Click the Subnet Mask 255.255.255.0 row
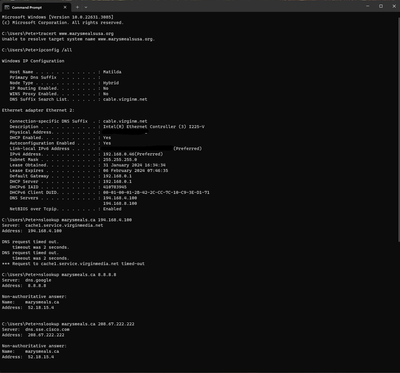The image size is (400, 373). click(x=73, y=160)
